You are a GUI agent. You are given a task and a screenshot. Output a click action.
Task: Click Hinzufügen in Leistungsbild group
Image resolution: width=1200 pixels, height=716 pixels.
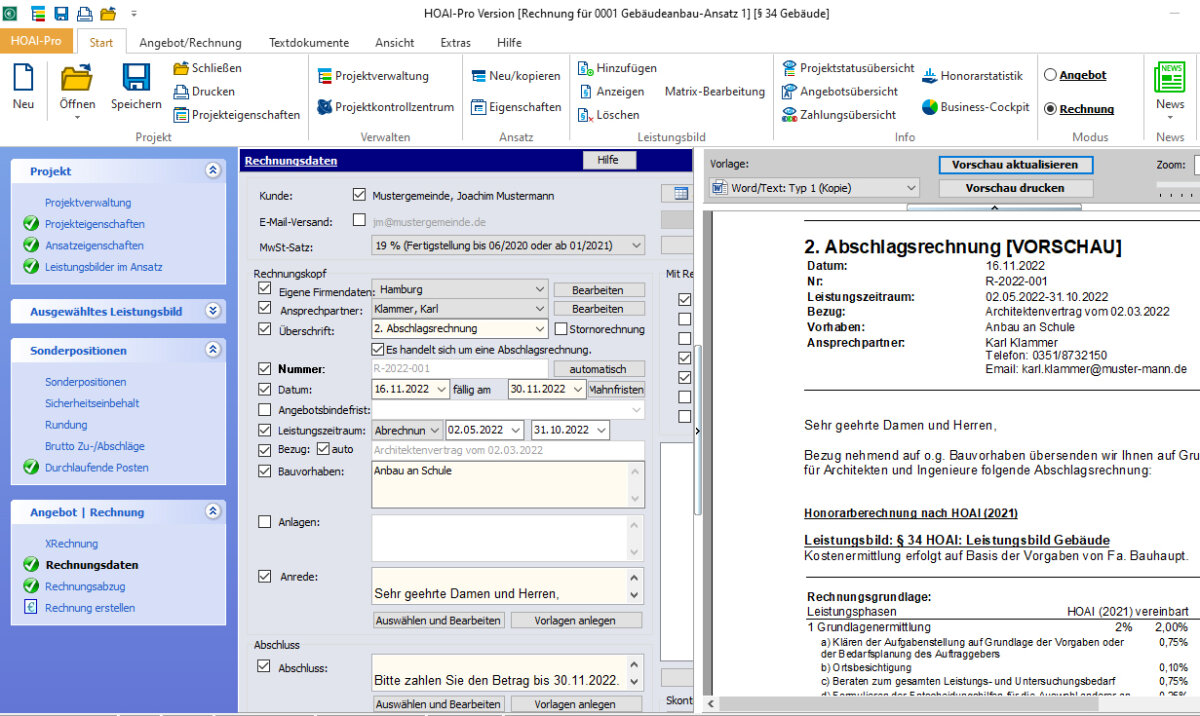pos(617,68)
